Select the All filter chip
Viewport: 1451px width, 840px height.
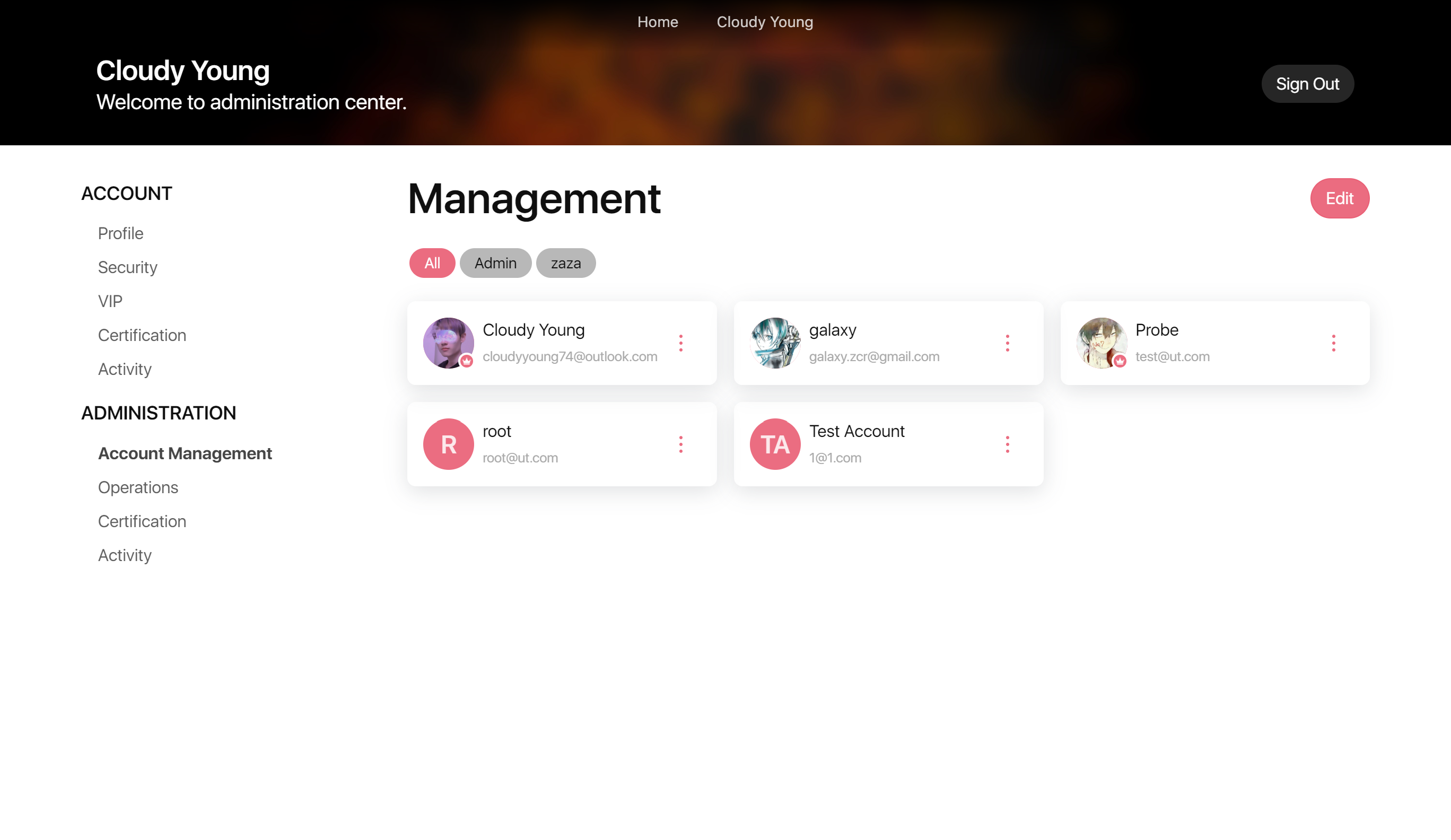[432, 263]
